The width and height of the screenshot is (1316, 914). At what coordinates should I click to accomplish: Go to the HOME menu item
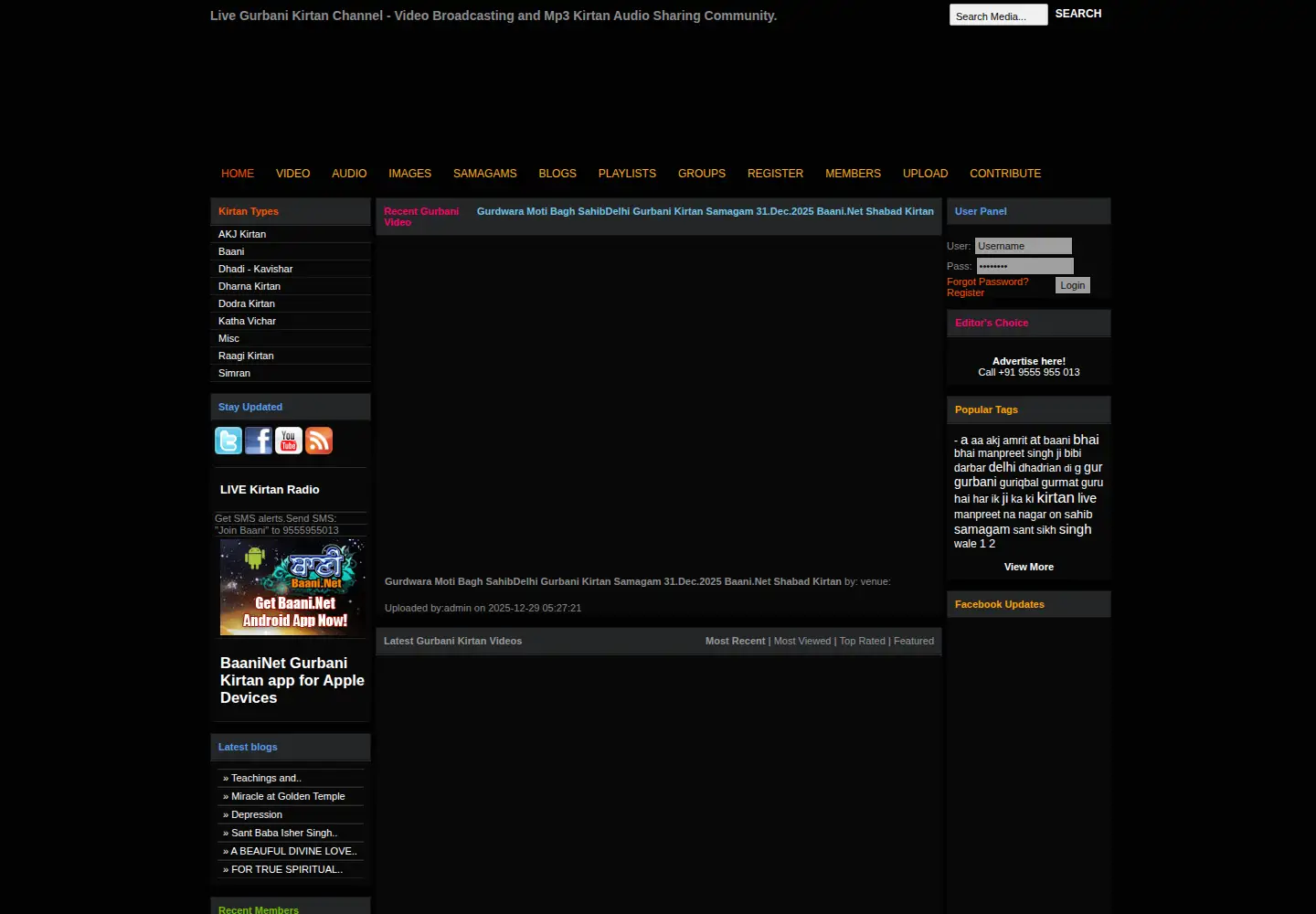[238, 174]
